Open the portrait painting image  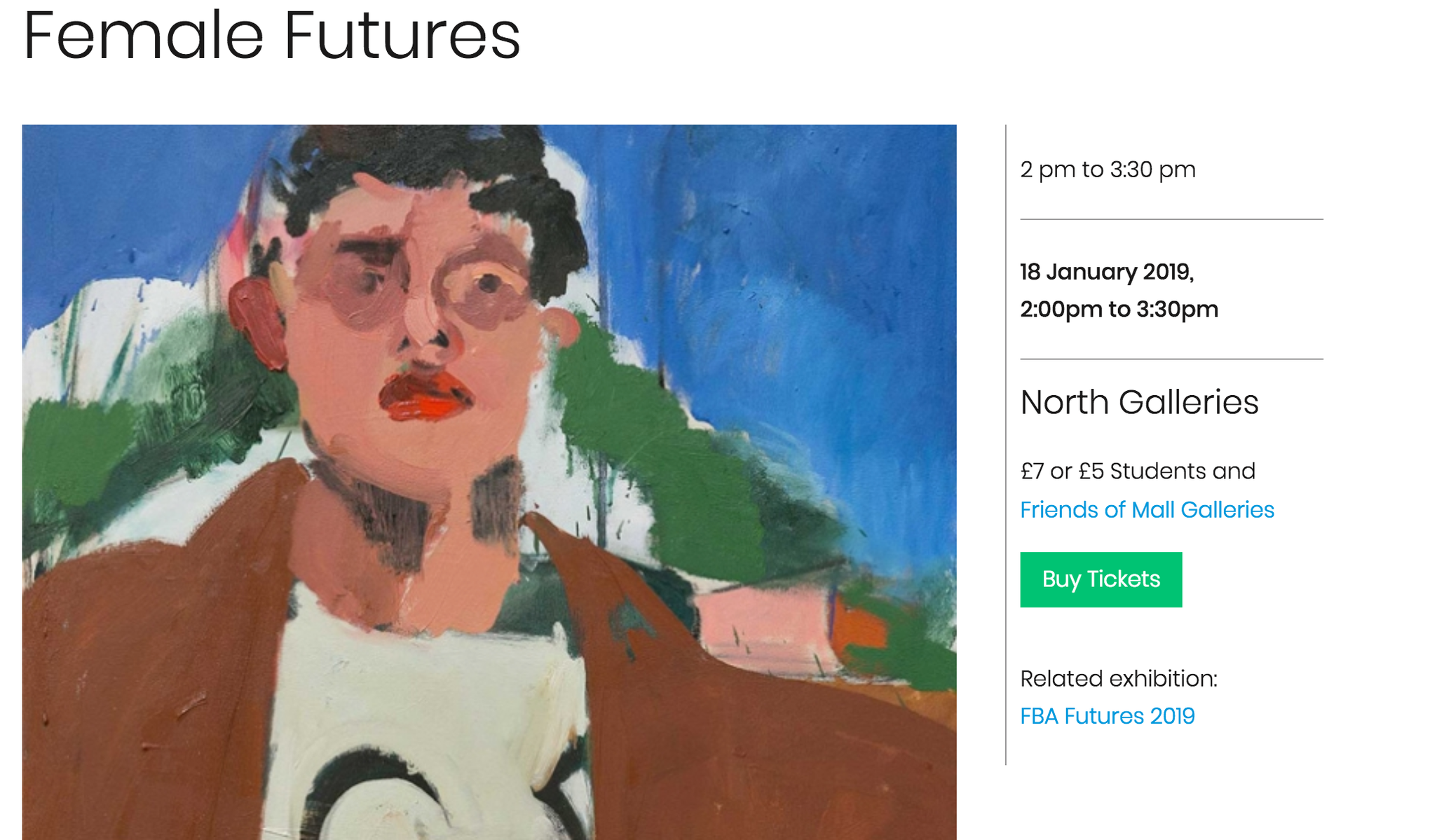tap(489, 482)
